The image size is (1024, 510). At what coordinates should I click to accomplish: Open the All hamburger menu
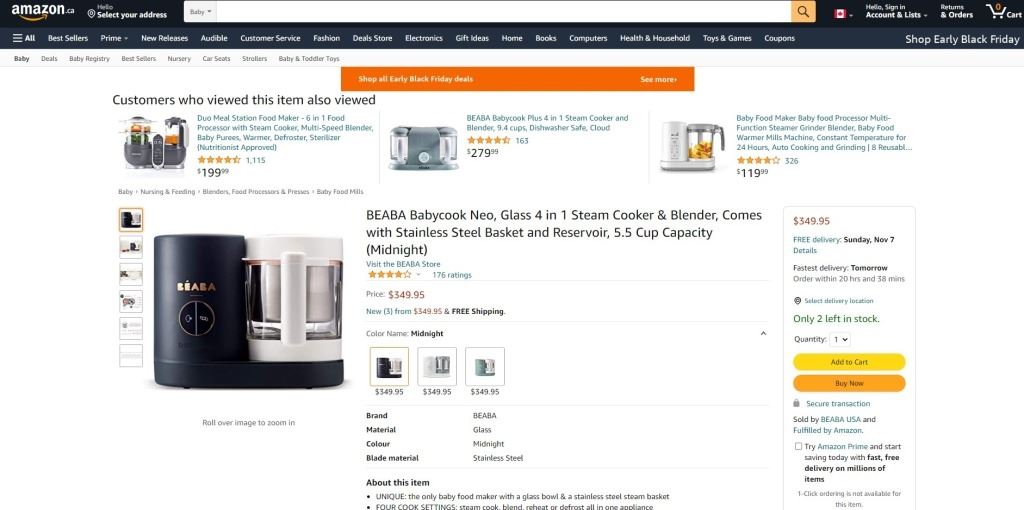coord(23,38)
